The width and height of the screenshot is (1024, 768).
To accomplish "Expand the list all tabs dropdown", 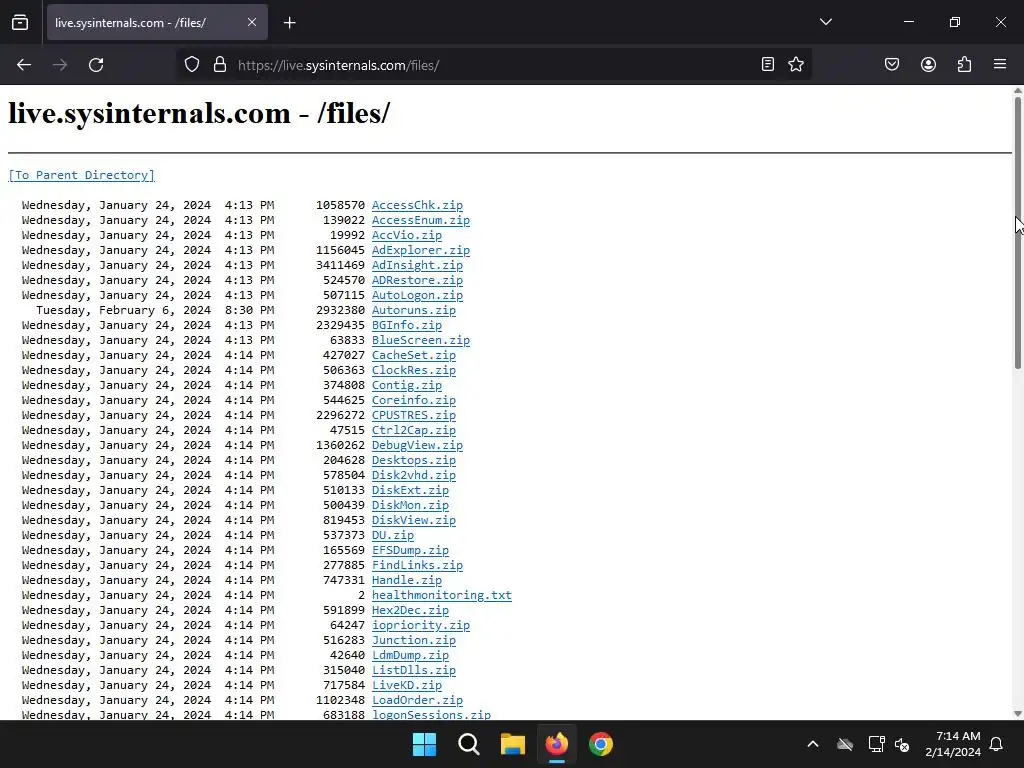I will click(826, 22).
